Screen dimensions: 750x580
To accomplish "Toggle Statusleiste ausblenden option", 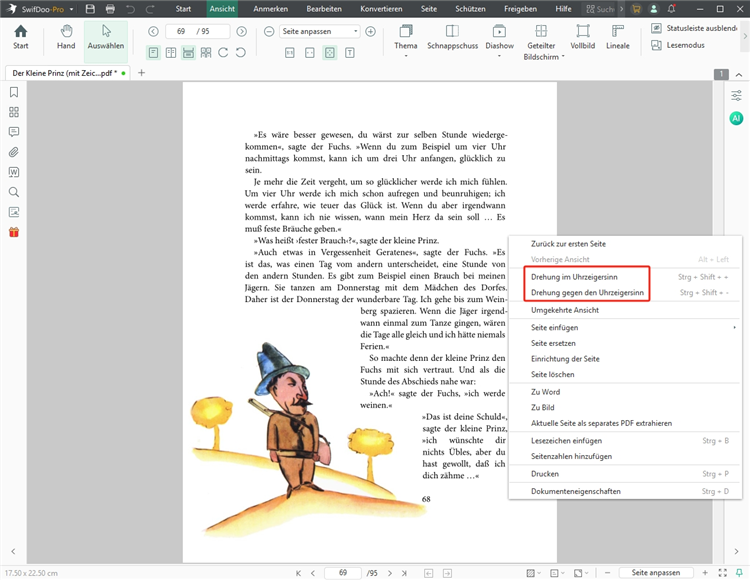I will (694, 28).
